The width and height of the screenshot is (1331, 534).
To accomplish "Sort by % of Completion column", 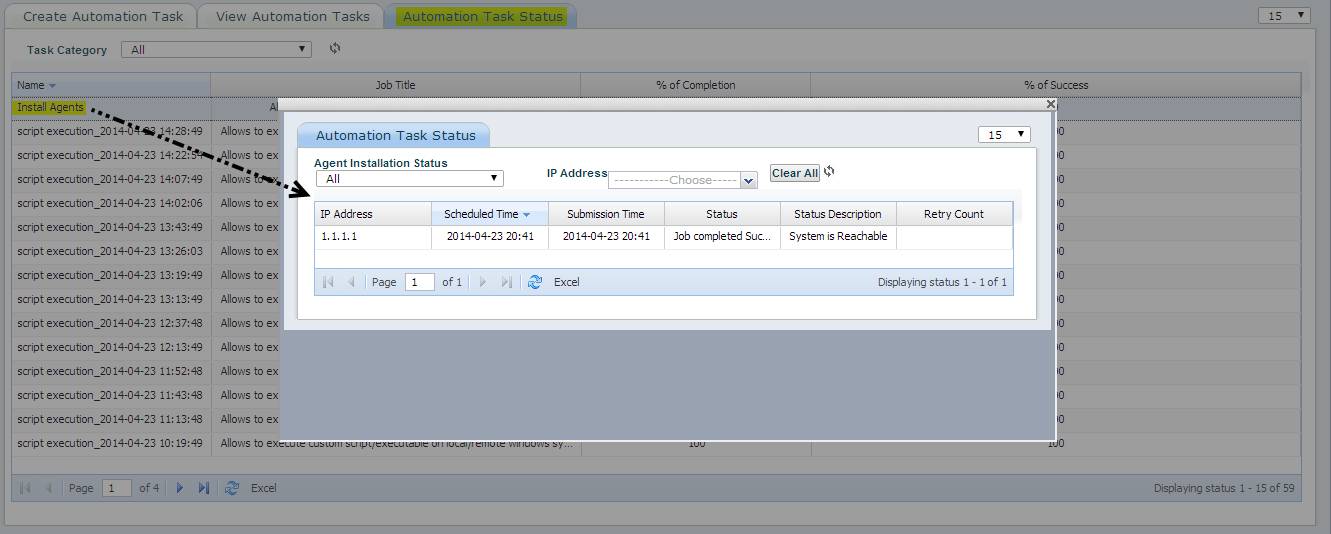I will [x=695, y=85].
